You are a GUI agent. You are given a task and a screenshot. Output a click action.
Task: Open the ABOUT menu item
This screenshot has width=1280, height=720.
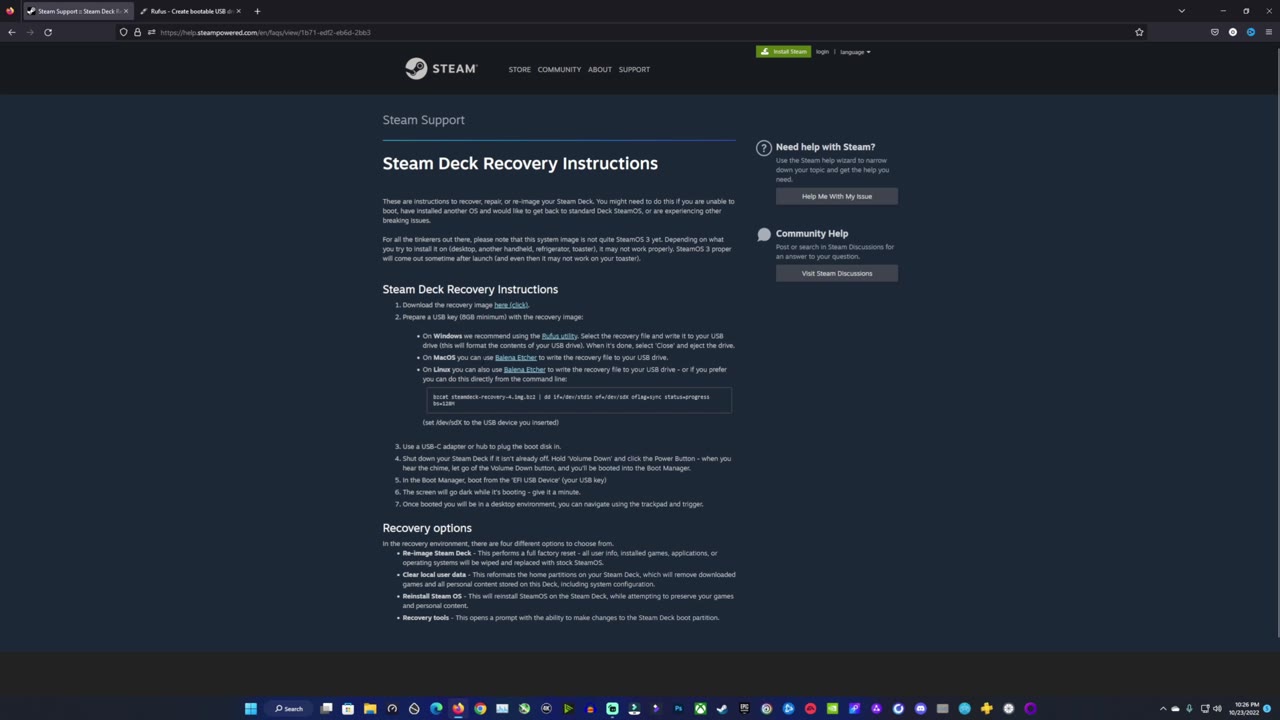tap(600, 69)
